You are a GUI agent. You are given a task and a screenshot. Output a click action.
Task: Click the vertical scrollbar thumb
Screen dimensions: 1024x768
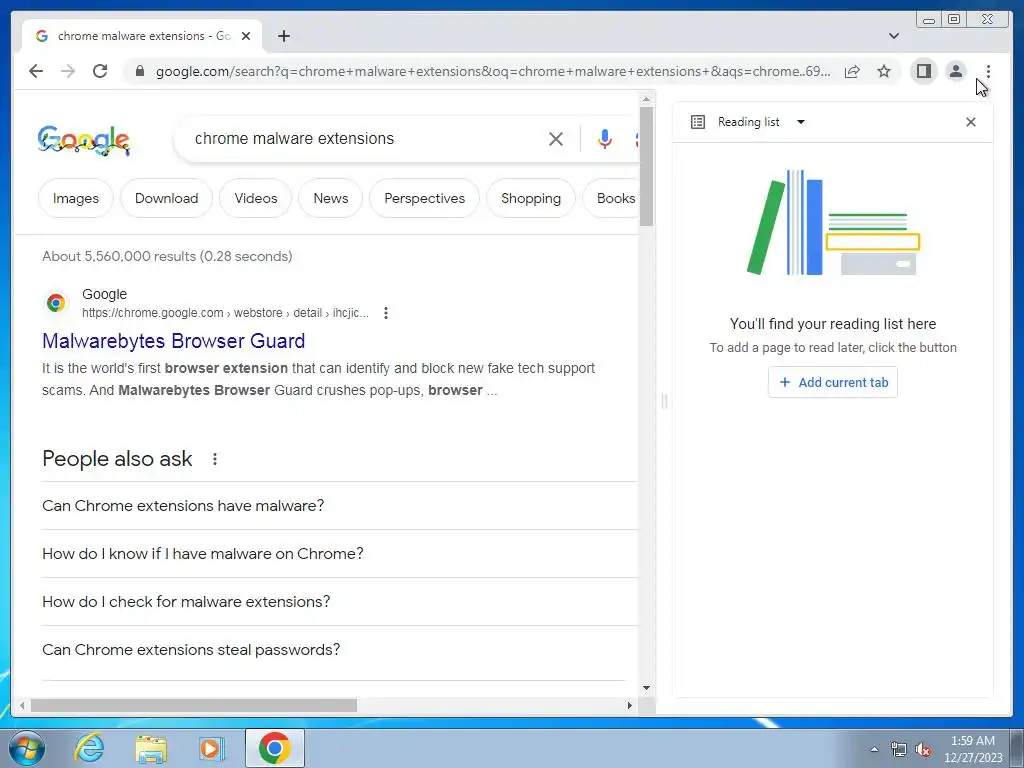tap(647, 167)
